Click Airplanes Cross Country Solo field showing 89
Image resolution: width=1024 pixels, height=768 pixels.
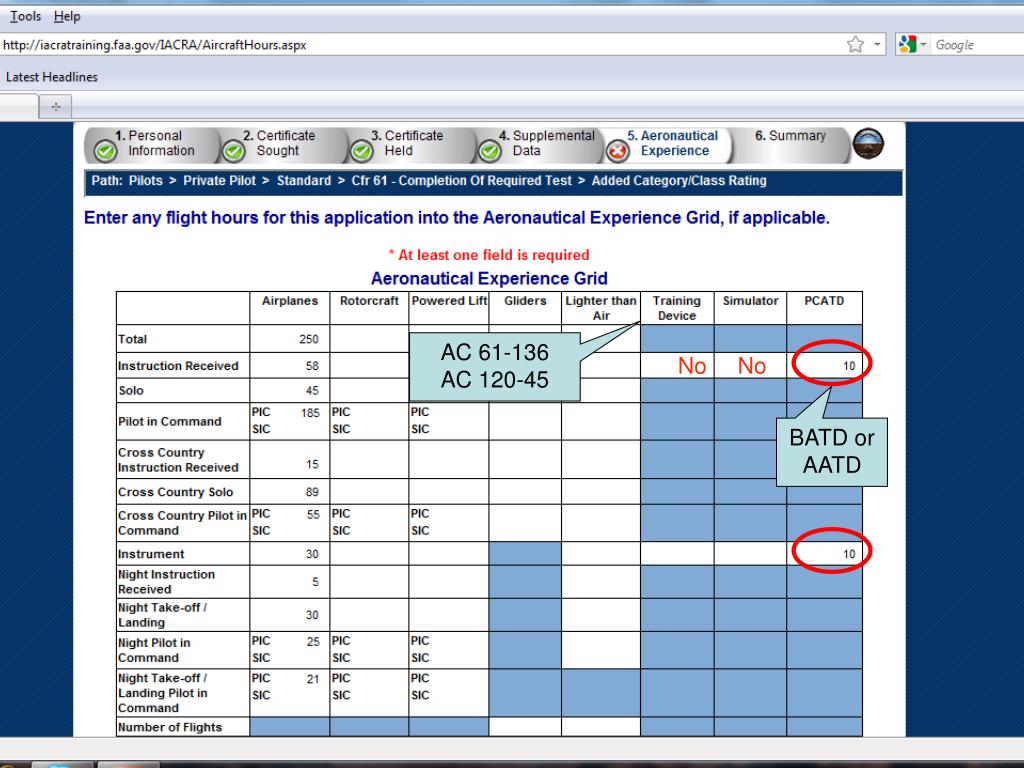290,492
